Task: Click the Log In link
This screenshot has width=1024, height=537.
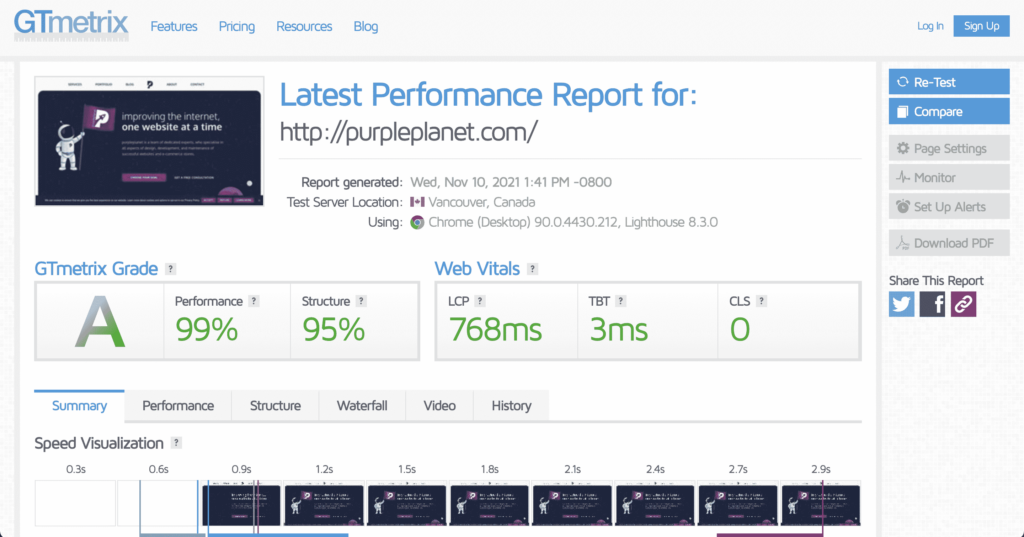Action: point(930,26)
